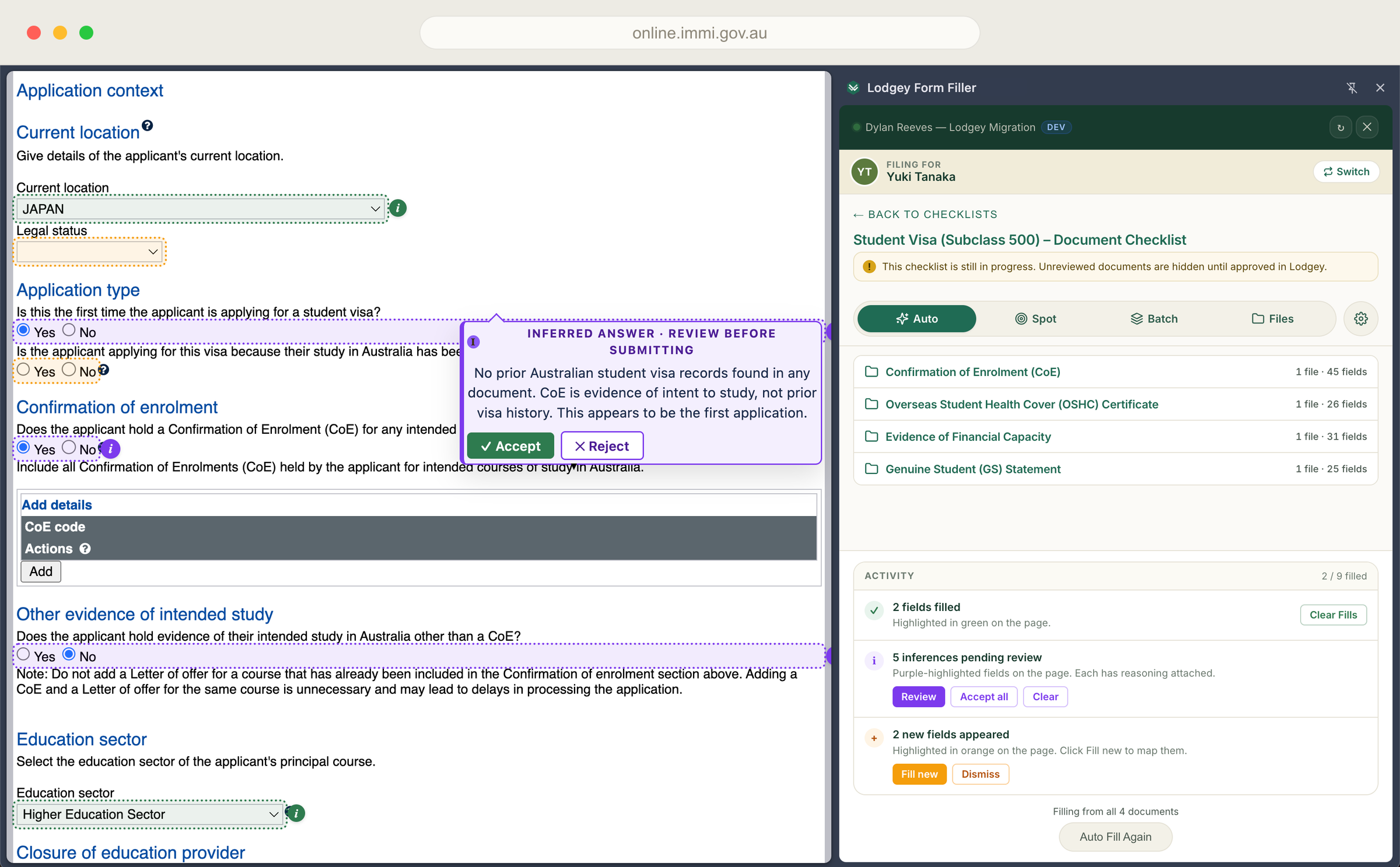Click the '2 / 9 filled' activity counter

tap(1344, 576)
